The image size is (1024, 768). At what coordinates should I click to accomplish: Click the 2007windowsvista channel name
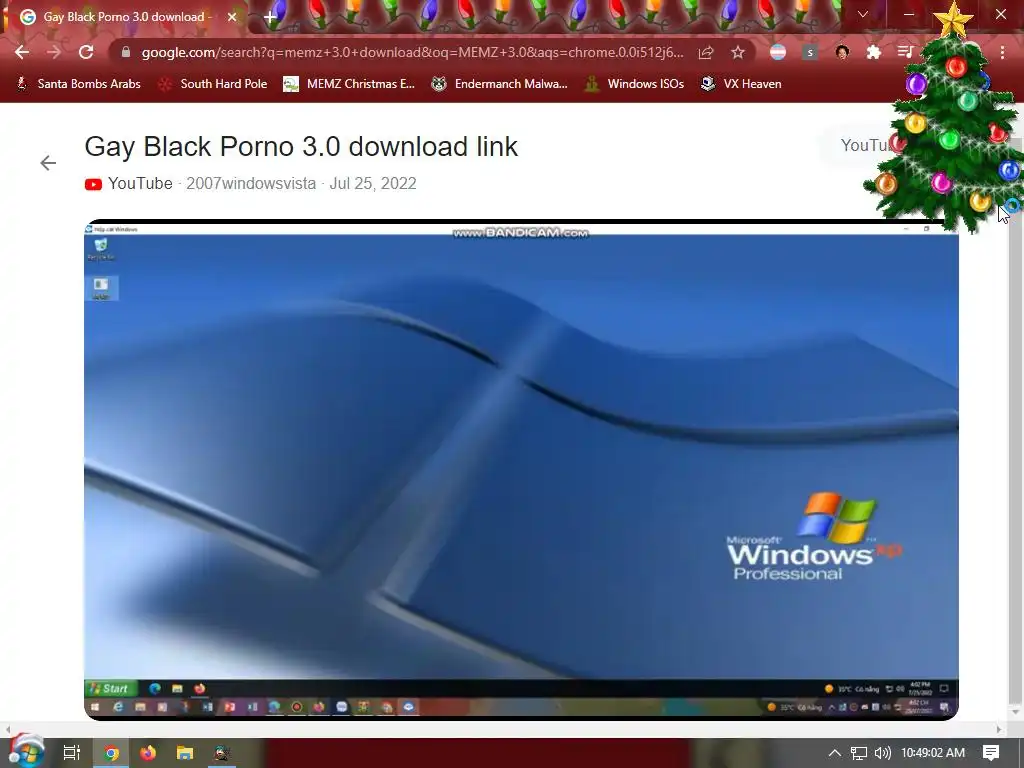(251, 184)
